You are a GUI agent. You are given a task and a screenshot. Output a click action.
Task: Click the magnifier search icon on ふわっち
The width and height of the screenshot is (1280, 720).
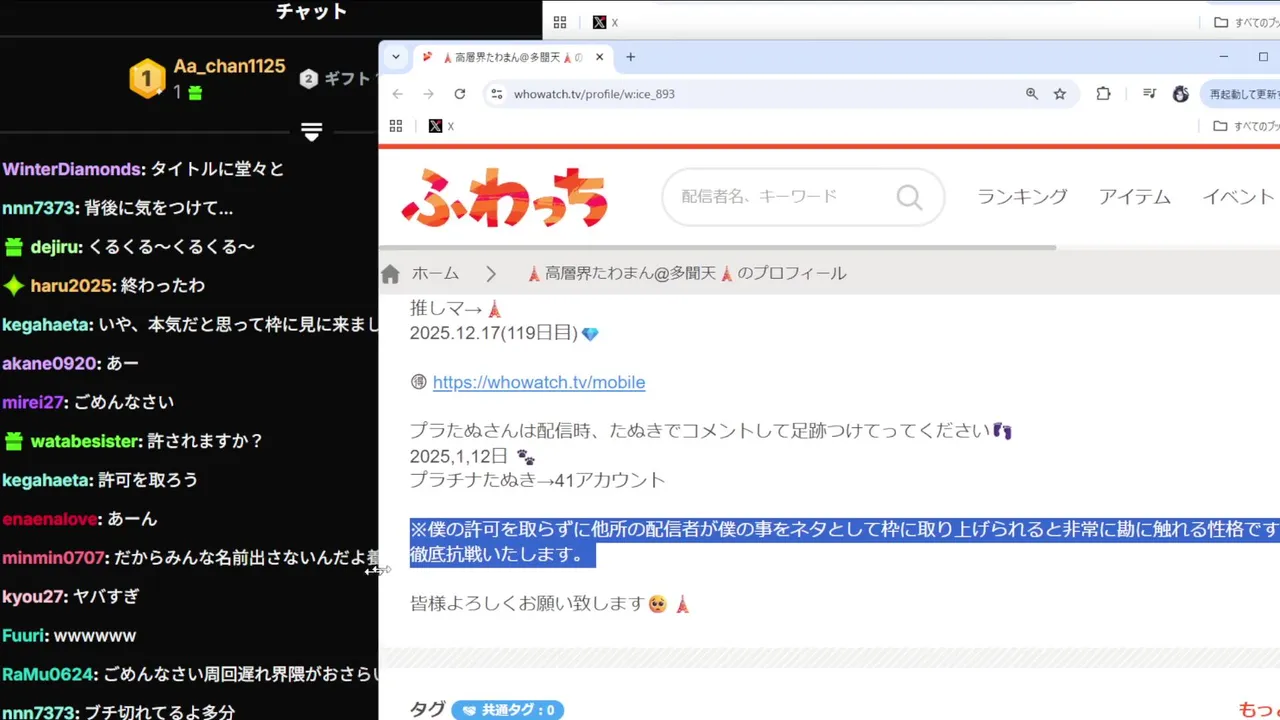click(909, 197)
